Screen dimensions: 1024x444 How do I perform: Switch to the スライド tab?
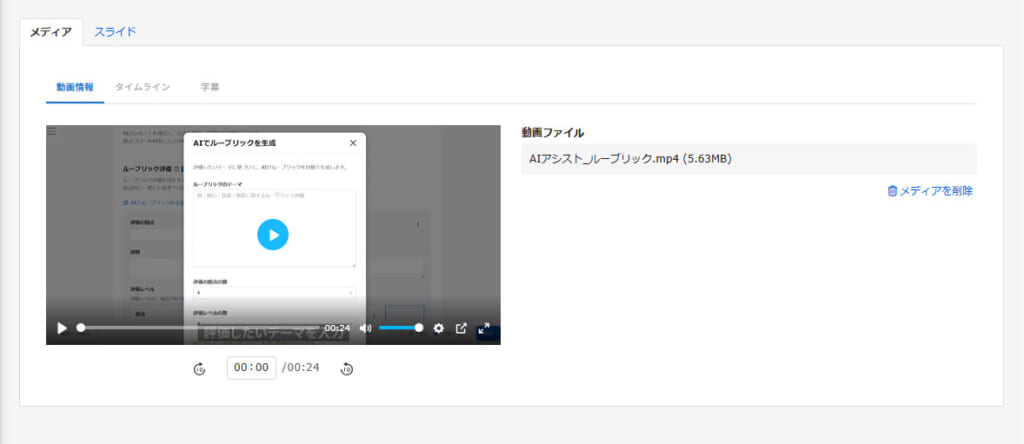[115, 31]
